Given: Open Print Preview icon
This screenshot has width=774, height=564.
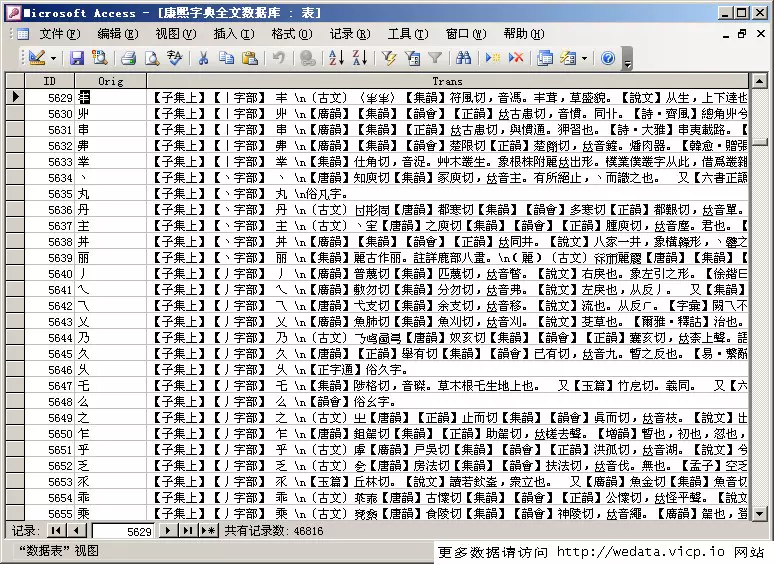Looking at the screenshot, I should 152,58.
